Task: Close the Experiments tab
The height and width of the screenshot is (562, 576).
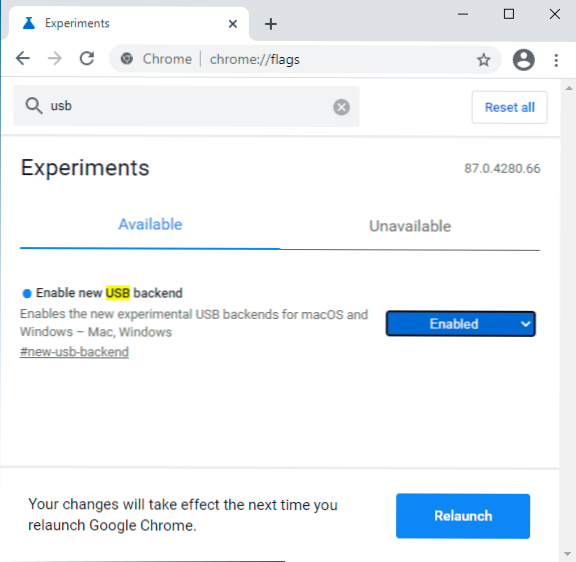Action: point(233,24)
